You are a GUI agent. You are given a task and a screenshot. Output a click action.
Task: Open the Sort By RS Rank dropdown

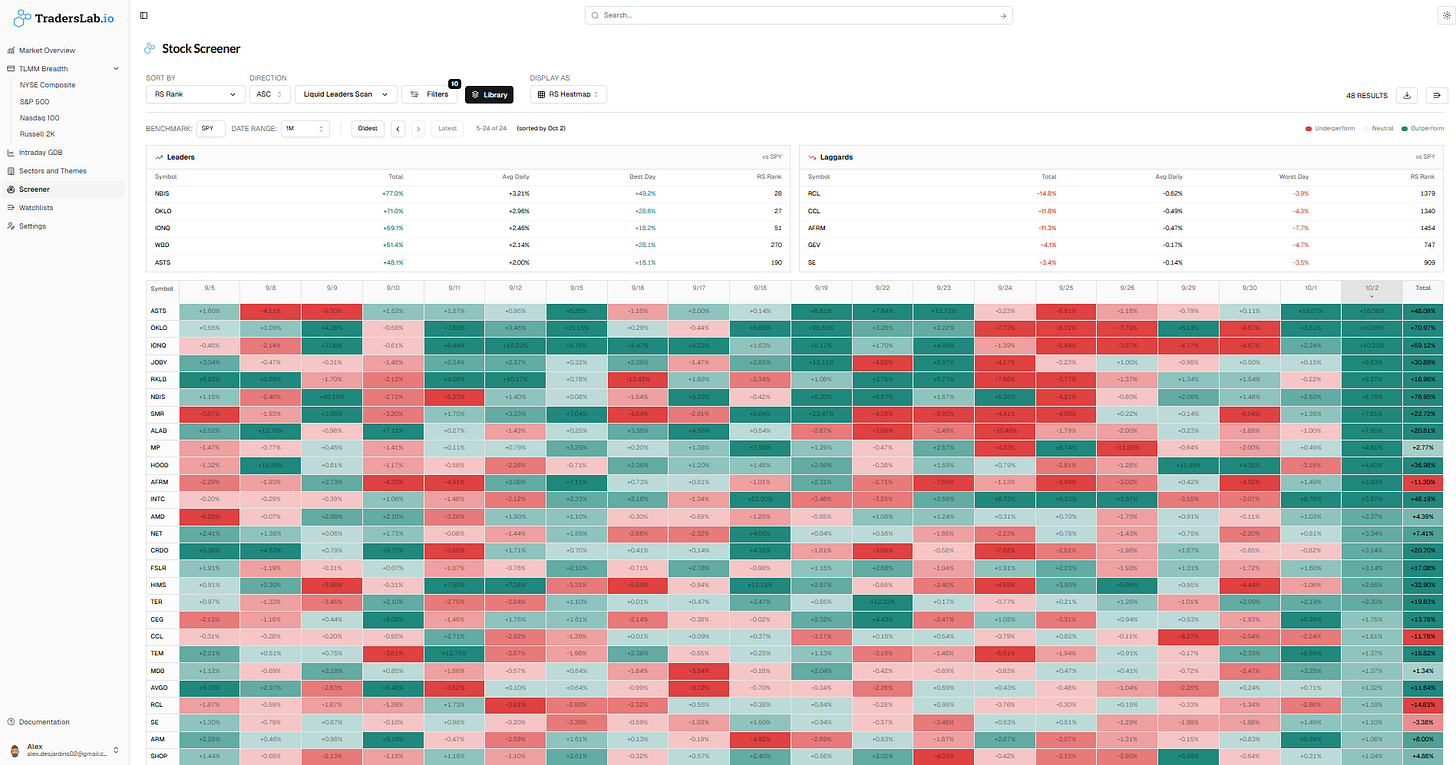[x=195, y=94]
